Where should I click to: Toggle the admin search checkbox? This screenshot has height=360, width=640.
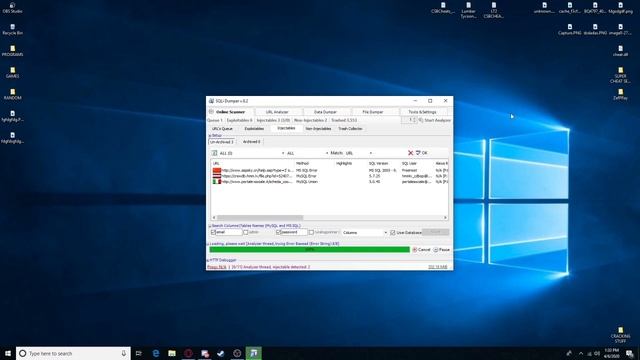pyautogui.click(x=246, y=232)
